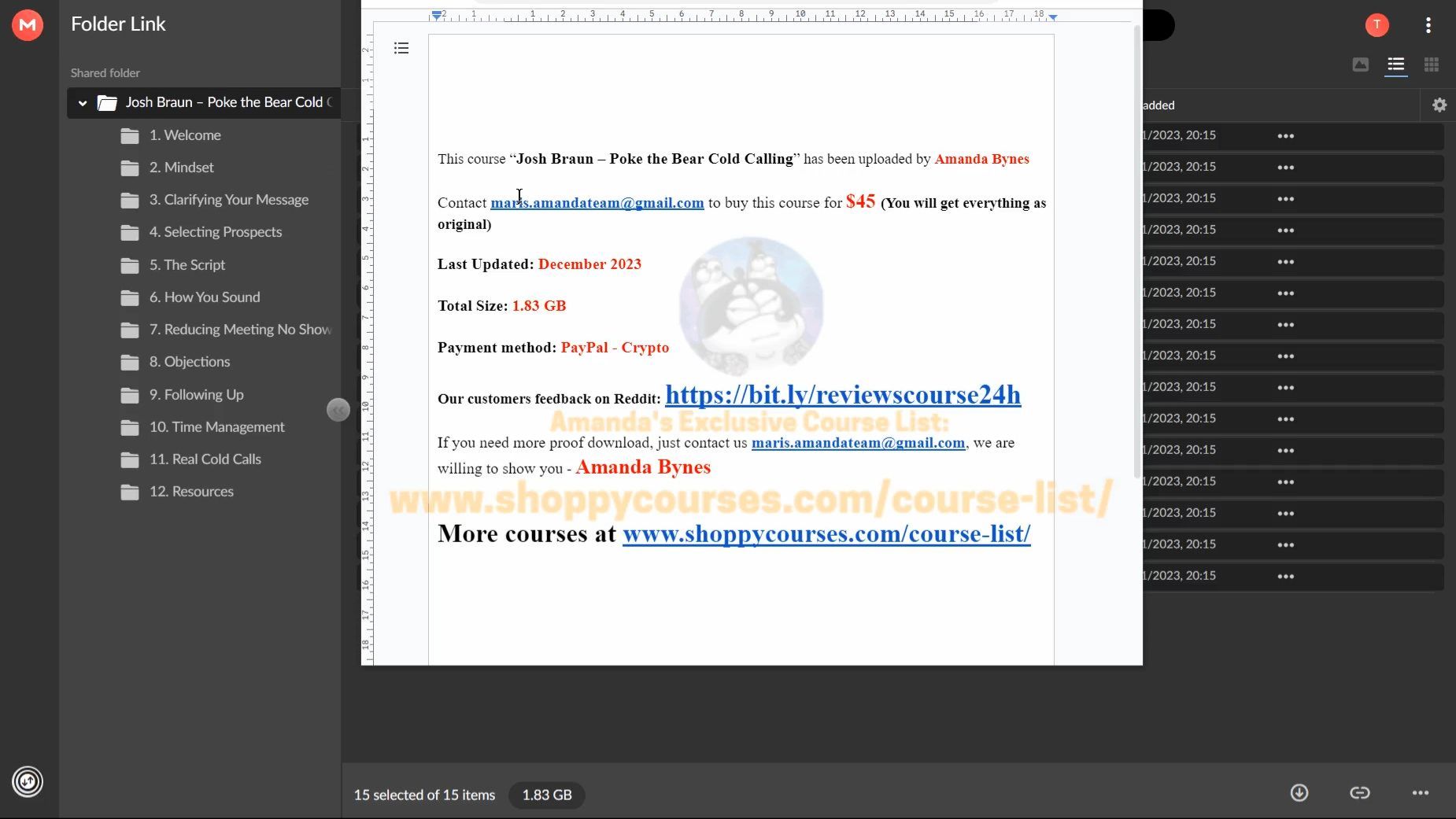Image resolution: width=1456 pixels, height=819 pixels.
Task: Open folder 11. Real Cold Calls
Action: coord(204,459)
